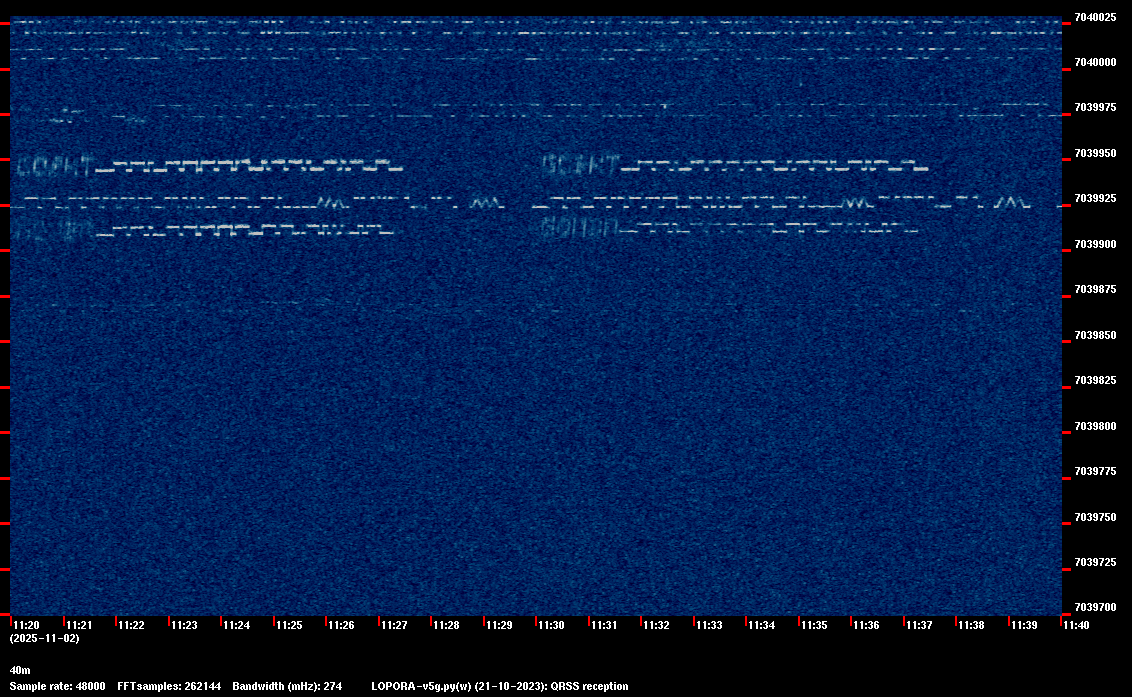Click the 11:36 time label
This screenshot has height=697, width=1132.
[x=867, y=625]
